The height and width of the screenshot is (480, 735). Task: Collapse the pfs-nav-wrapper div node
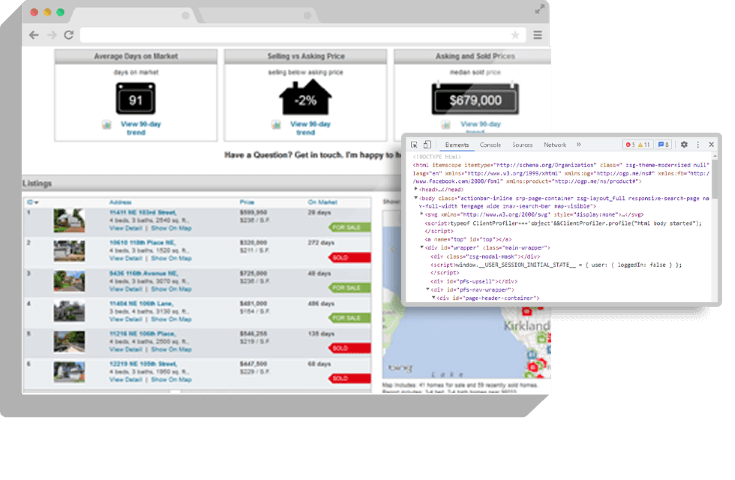(x=428, y=290)
